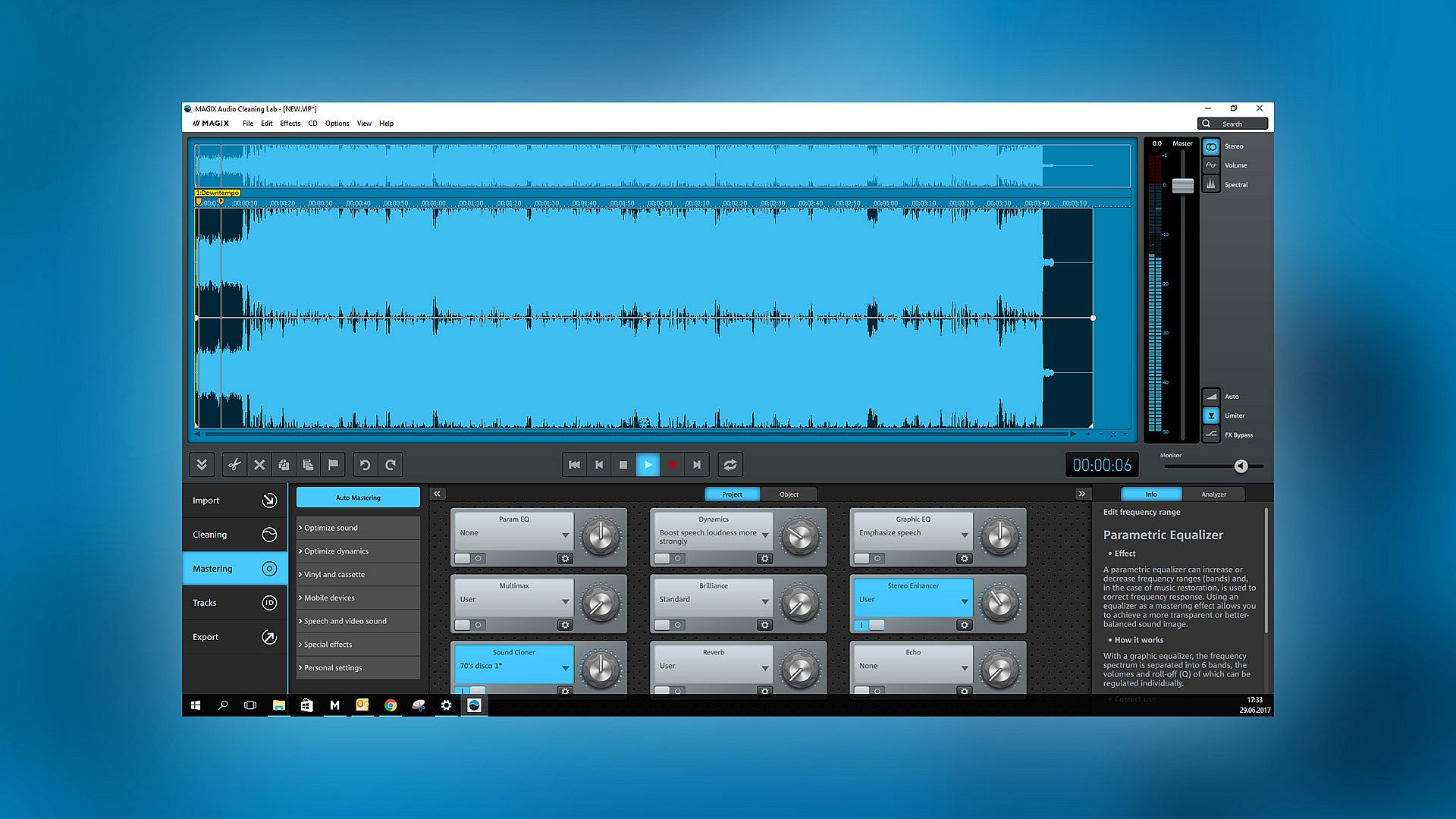This screenshot has width=1456, height=819.
Task: Open the Dynamics preset dropdown
Action: (764, 535)
